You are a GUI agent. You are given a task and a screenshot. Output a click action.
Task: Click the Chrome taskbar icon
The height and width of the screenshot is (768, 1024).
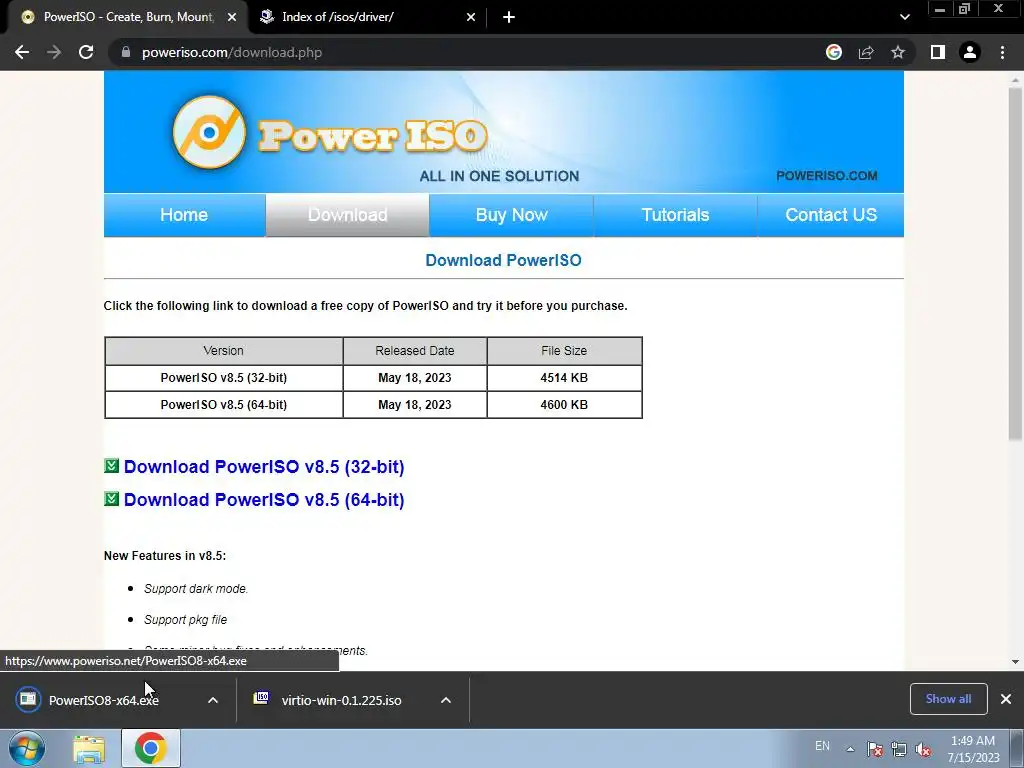tap(151, 748)
